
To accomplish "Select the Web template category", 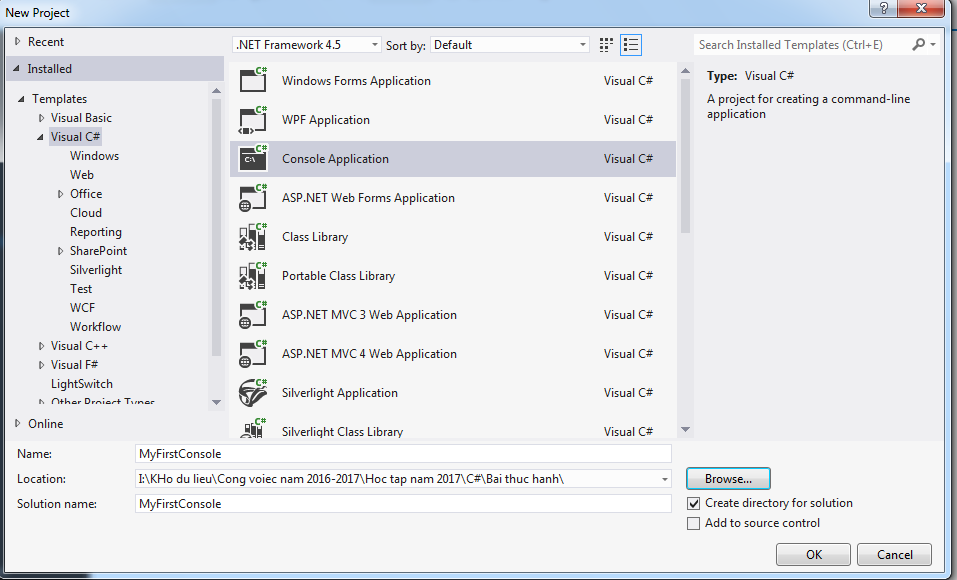I will 82,175.
